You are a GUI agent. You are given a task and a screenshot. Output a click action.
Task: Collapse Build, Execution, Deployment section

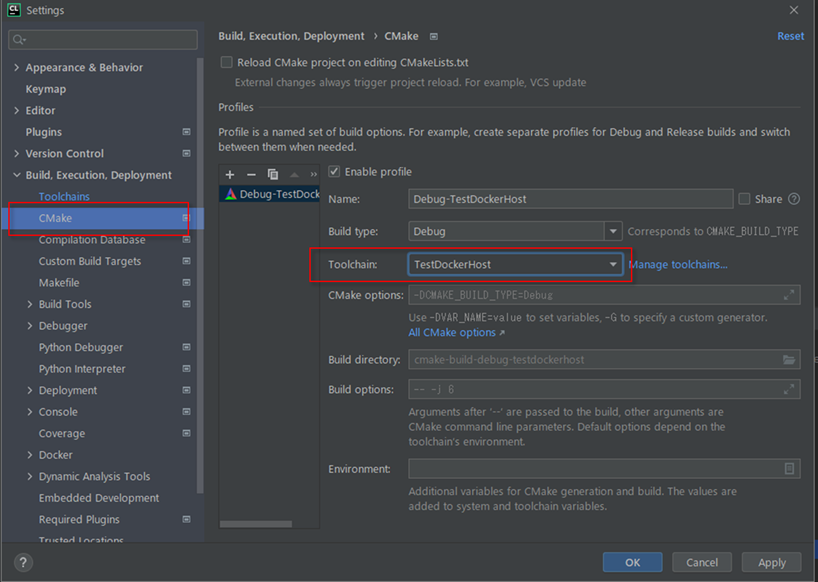17,175
